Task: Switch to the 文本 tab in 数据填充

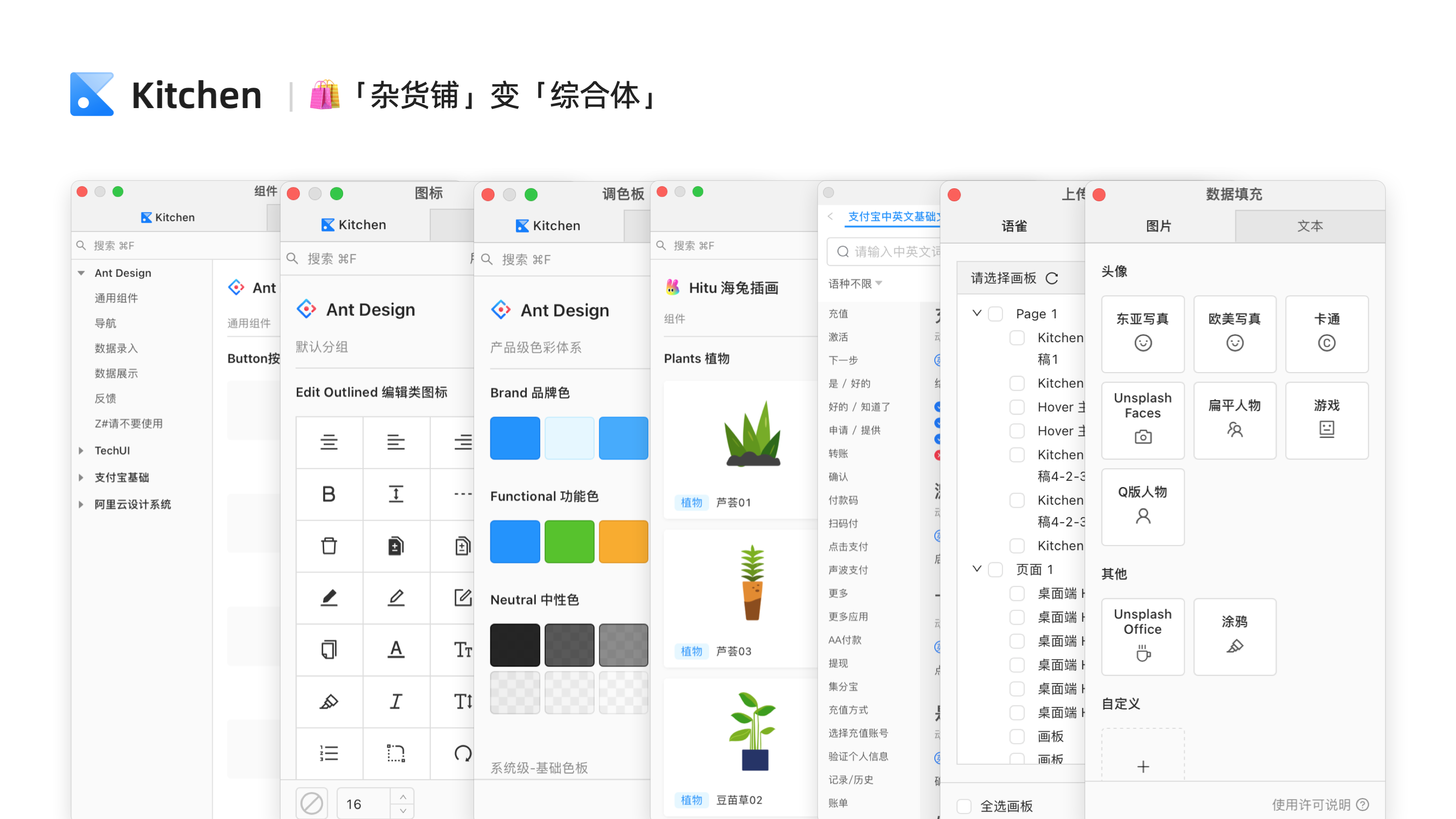Action: tap(1310, 226)
